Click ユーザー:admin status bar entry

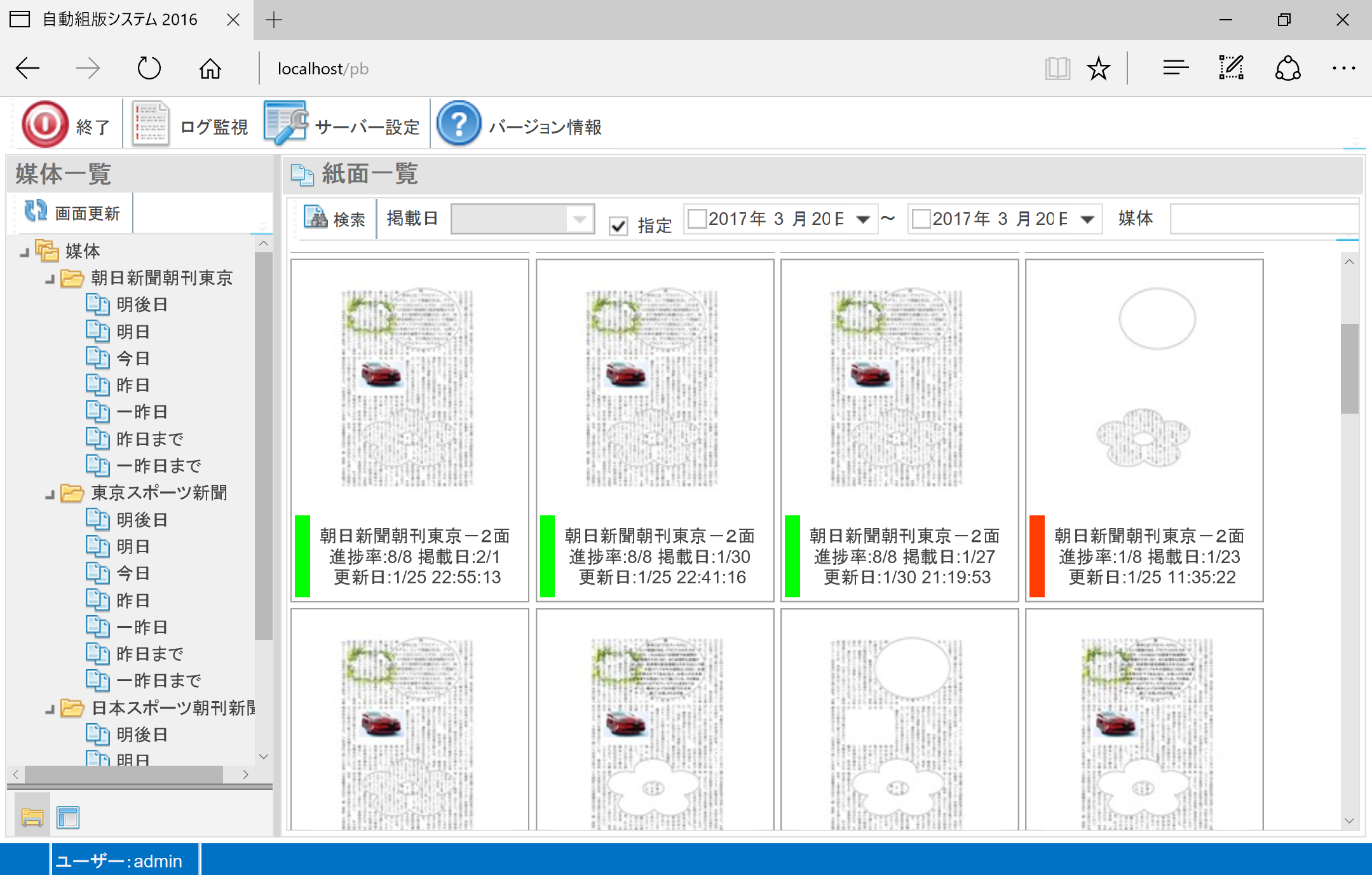pyautogui.click(x=119, y=861)
